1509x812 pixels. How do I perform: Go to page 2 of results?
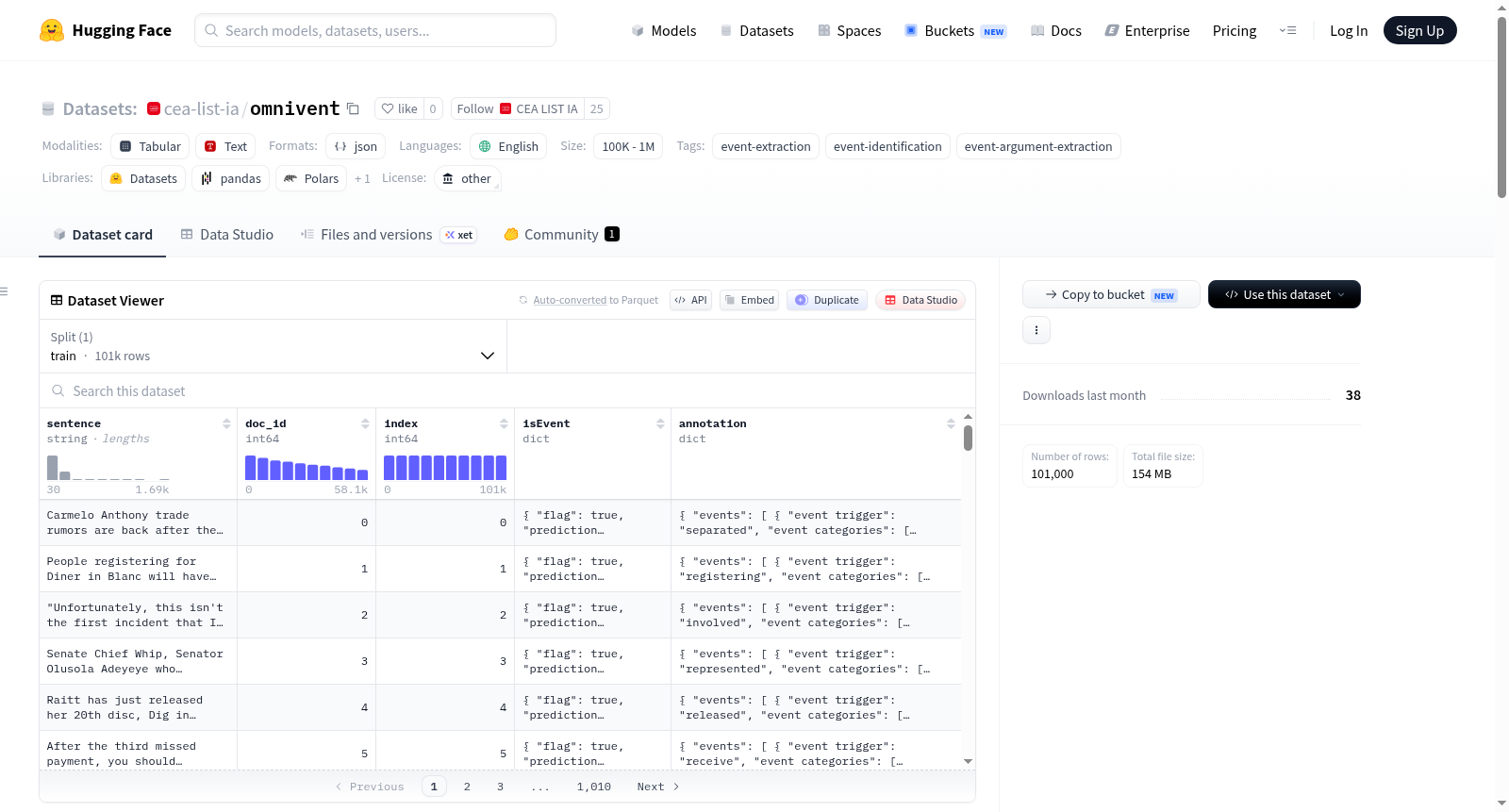467,787
